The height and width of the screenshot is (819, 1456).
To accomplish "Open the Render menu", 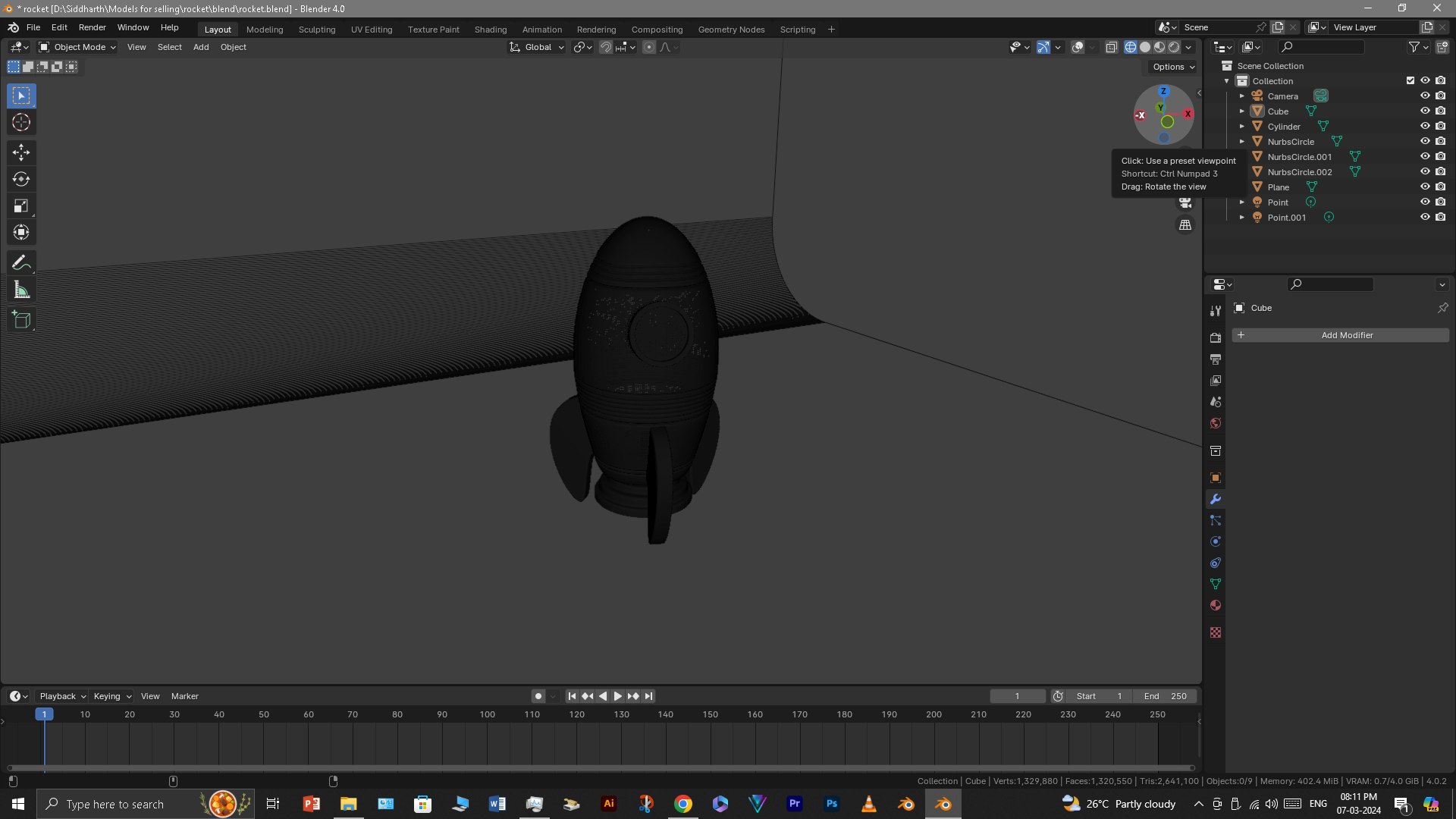I will (x=93, y=27).
